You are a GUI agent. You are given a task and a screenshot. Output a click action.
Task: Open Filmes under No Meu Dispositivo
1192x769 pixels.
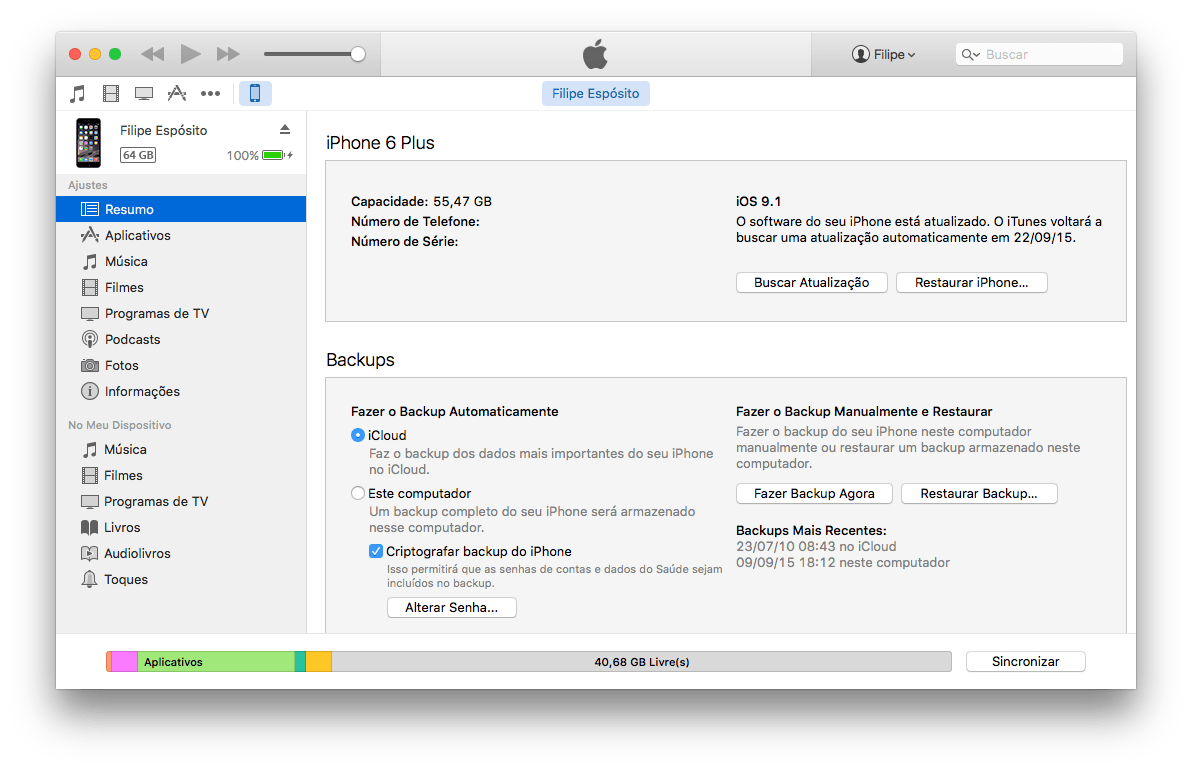181,475
